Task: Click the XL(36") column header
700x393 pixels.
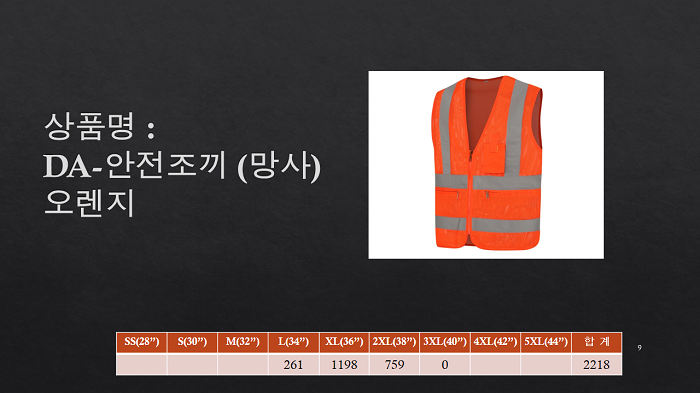Action: 344,343
